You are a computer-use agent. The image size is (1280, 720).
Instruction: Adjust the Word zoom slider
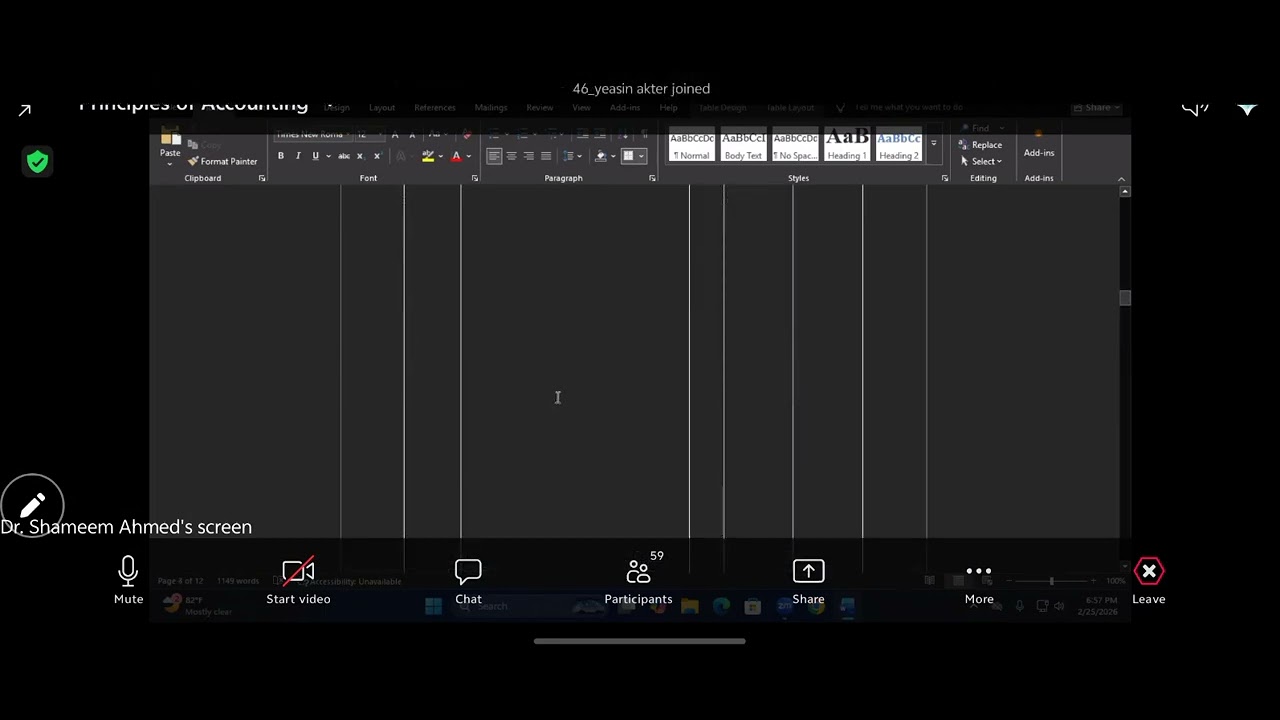point(1051,581)
